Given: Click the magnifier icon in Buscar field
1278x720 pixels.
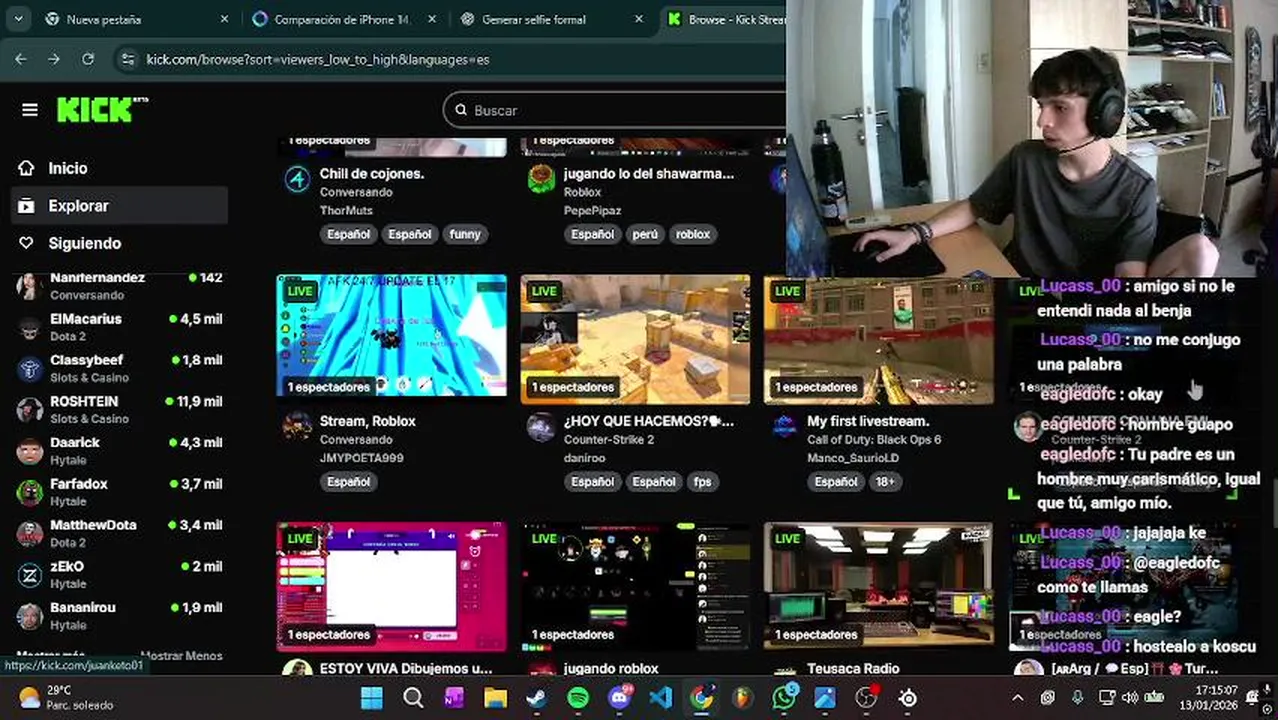Looking at the screenshot, I should pyautogui.click(x=461, y=110).
